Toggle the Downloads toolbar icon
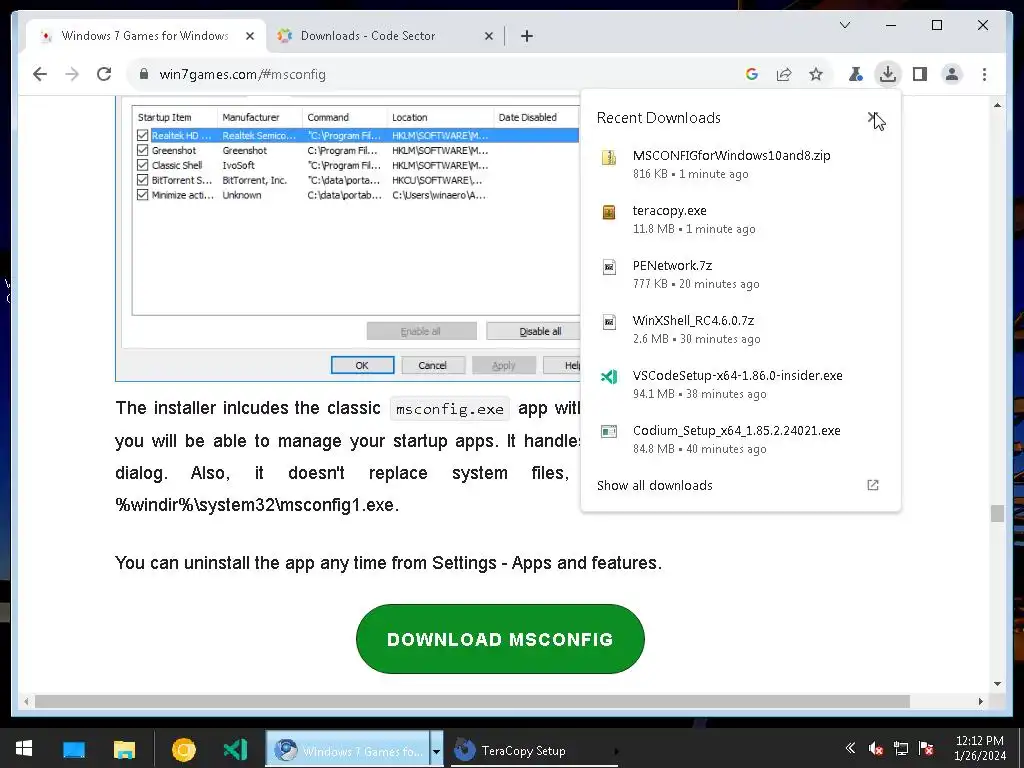The width and height of the screenshot is (1024, 768). 888,74
